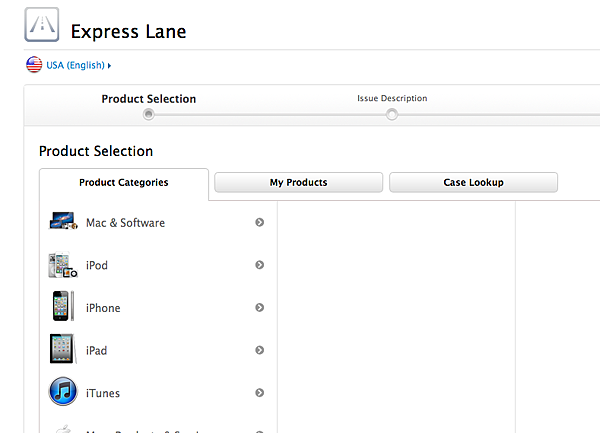Expand iPod with its arrow
Image resolution: width=600 pixels, height=433 pixels.
pos(259,265)
